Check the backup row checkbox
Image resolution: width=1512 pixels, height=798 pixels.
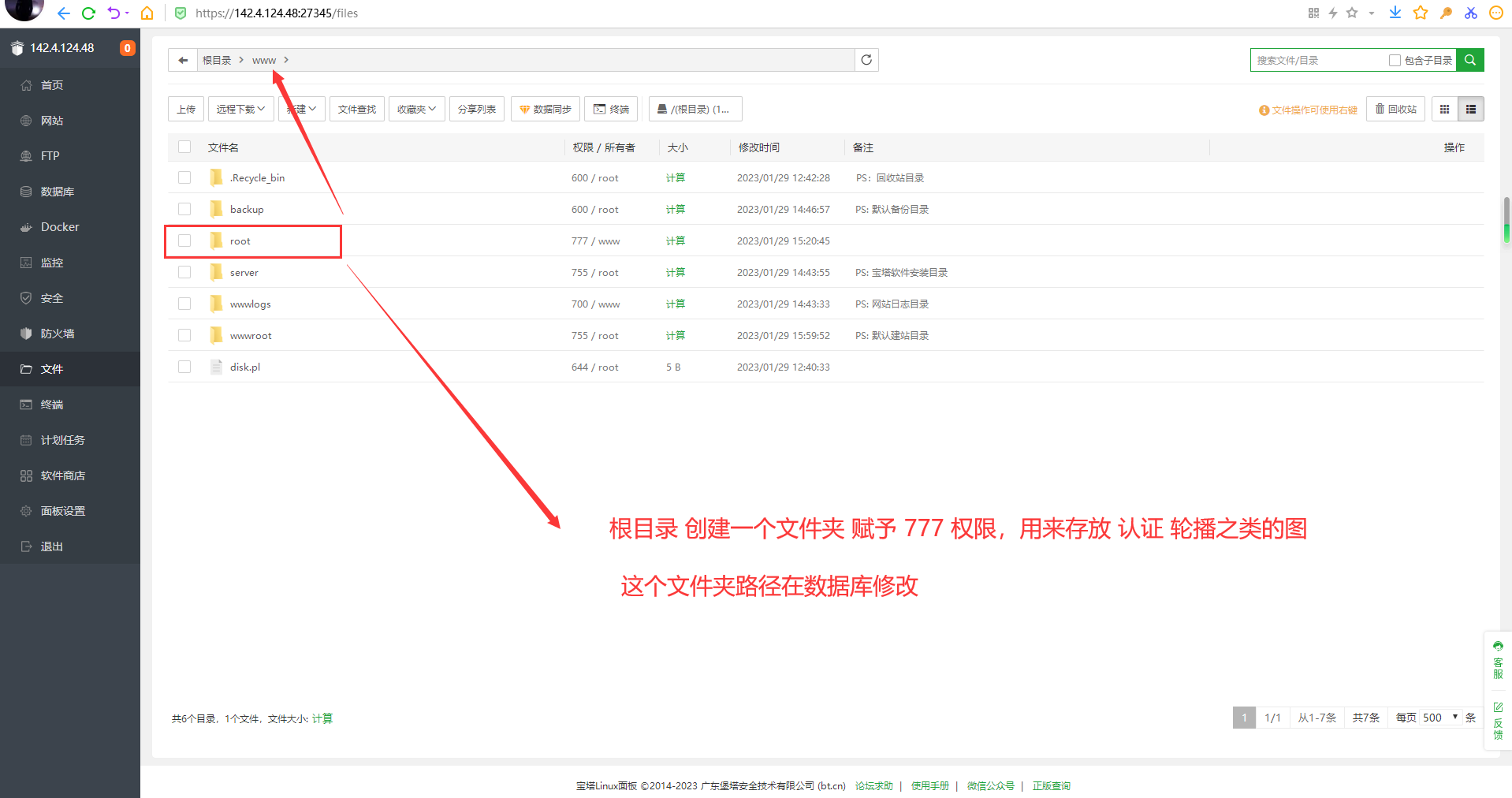coord(184,209)
